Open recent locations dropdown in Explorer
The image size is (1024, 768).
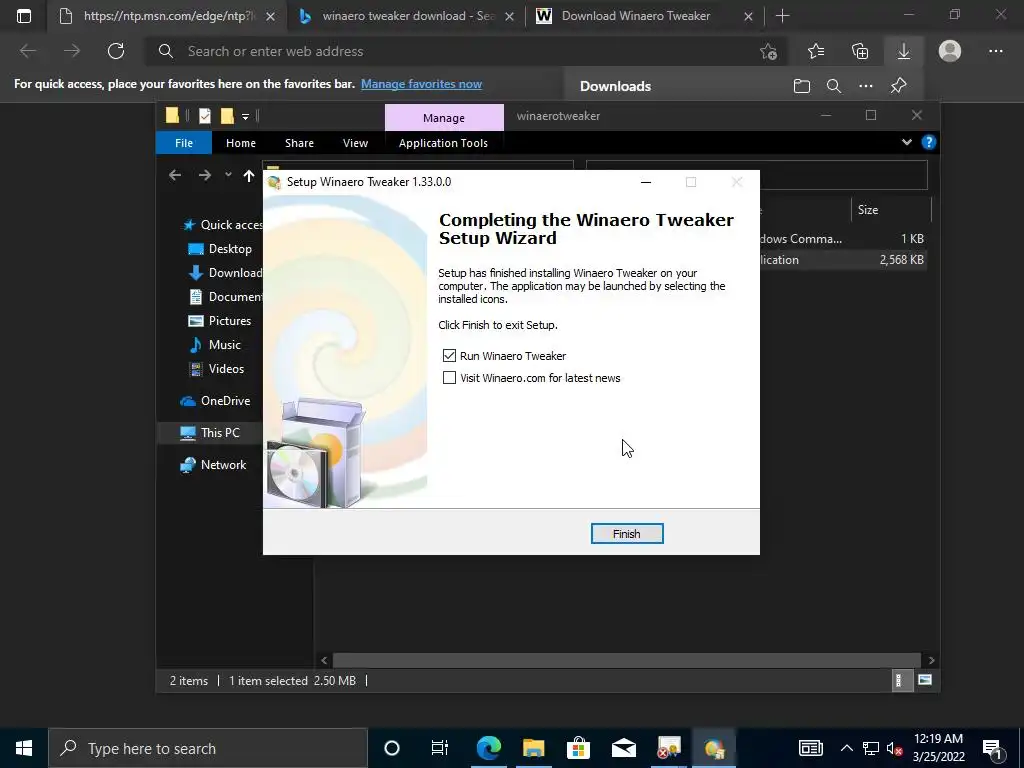pyautogui.click(x=228, y=175)
